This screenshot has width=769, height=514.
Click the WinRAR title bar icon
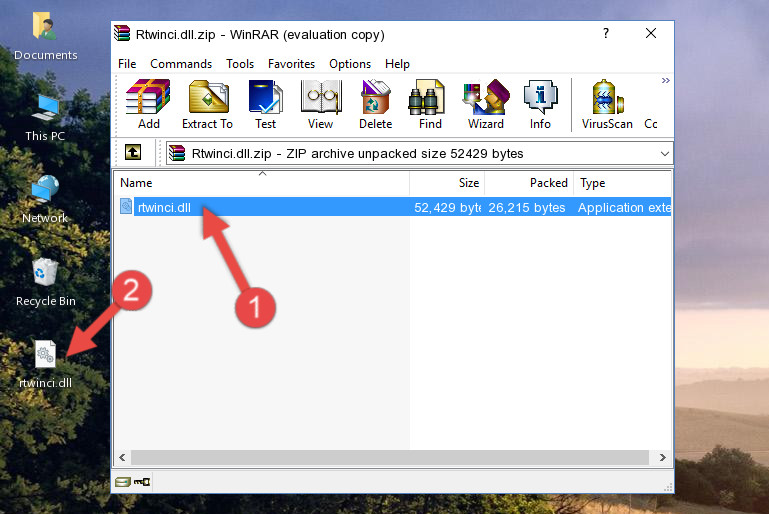point(122,33)
